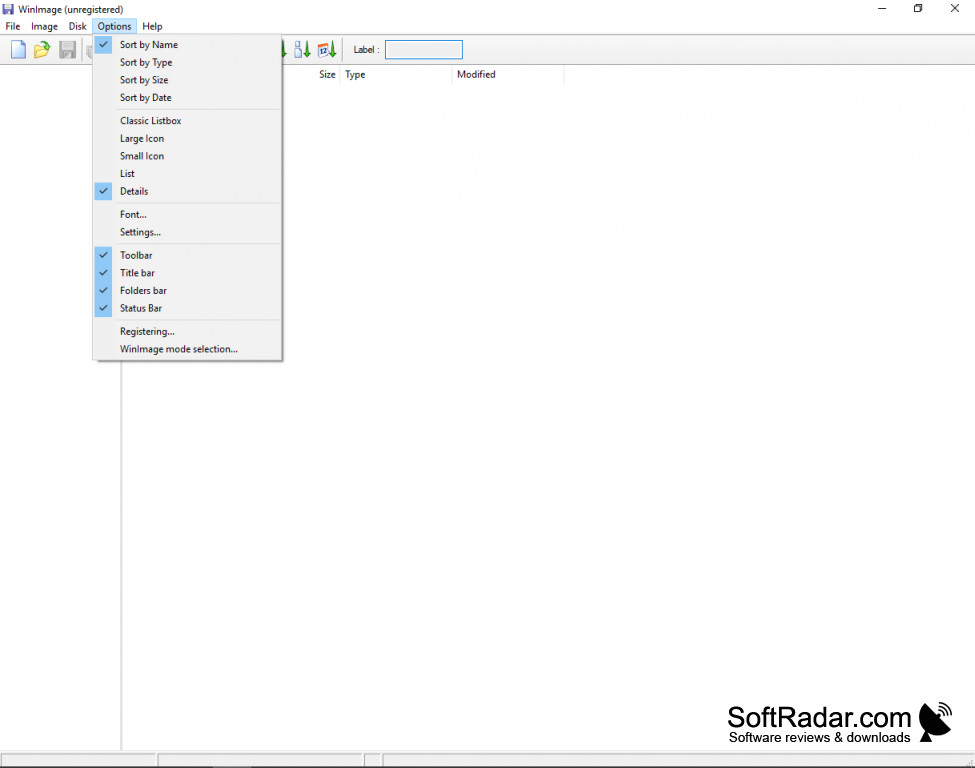Switch view to Classic Listbox
Screen dimensions: 975x768
187,121
